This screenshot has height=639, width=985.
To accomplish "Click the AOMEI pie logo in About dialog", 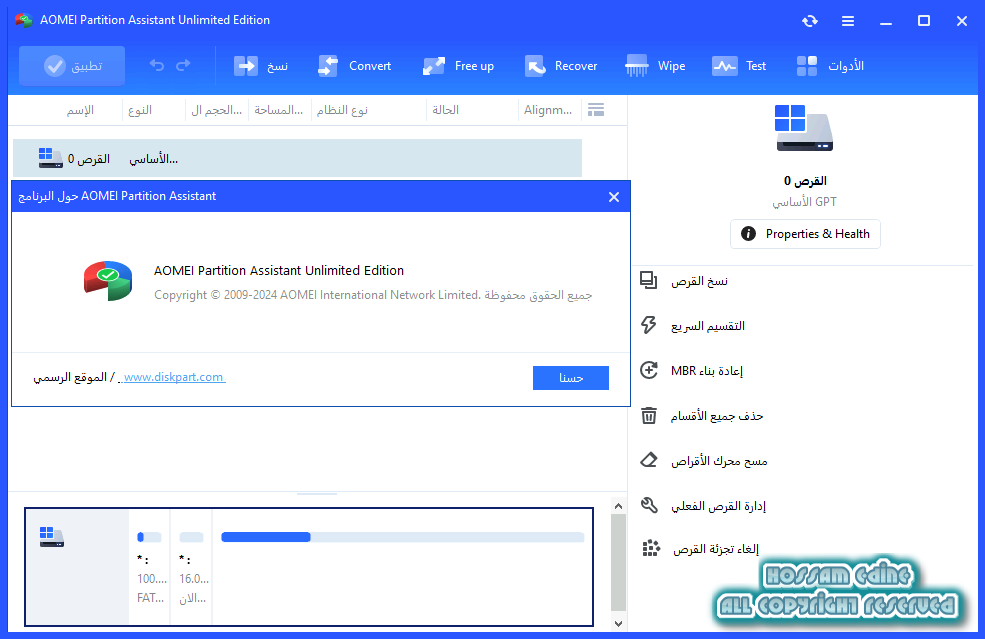I will (108, 281).
